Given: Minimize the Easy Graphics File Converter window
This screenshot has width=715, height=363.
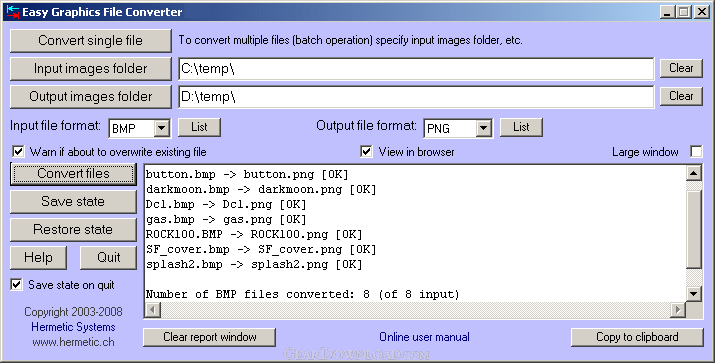Looking at the screenshot, I should click(x=668, y=12).
